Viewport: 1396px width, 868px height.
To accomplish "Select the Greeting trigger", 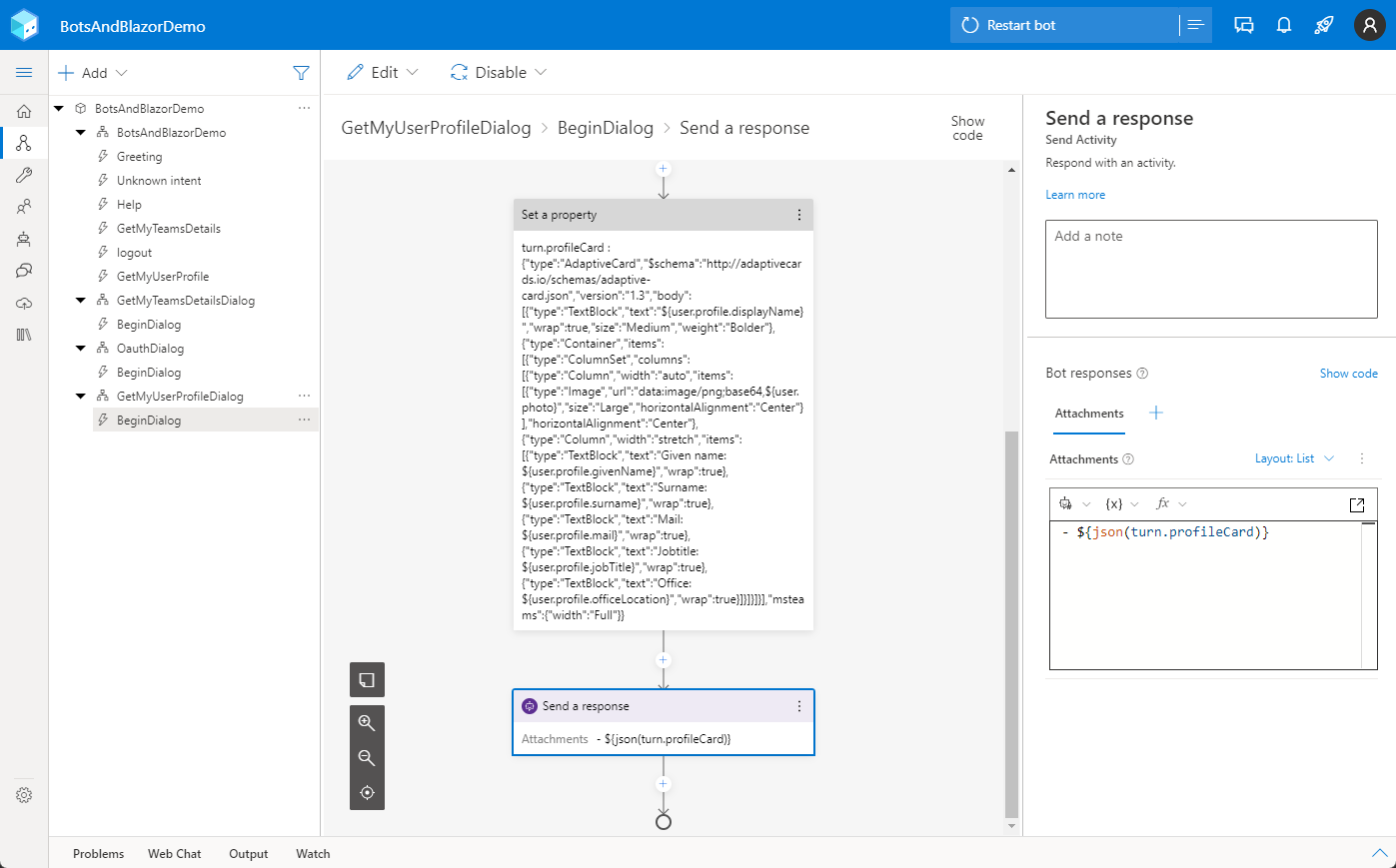I will pos(139,157).
